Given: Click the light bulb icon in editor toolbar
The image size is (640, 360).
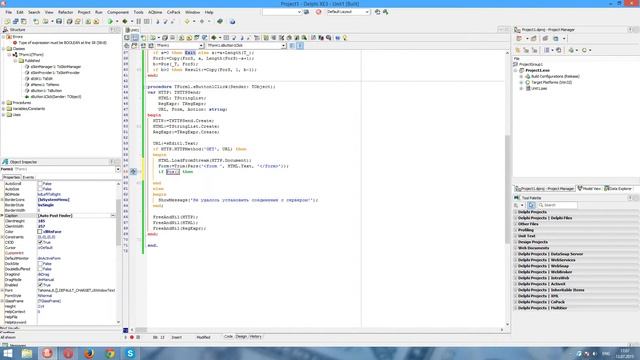Looking at the screenshot, I should [345, 38].
